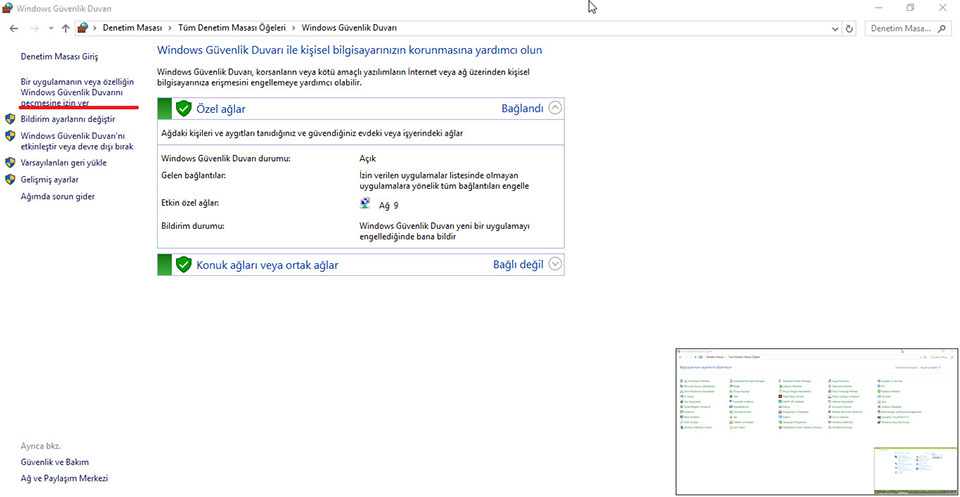Viewport: 960px width, 497px height.
Task: Open Denetim Masası Giriş link
Action: click(59, 56)
